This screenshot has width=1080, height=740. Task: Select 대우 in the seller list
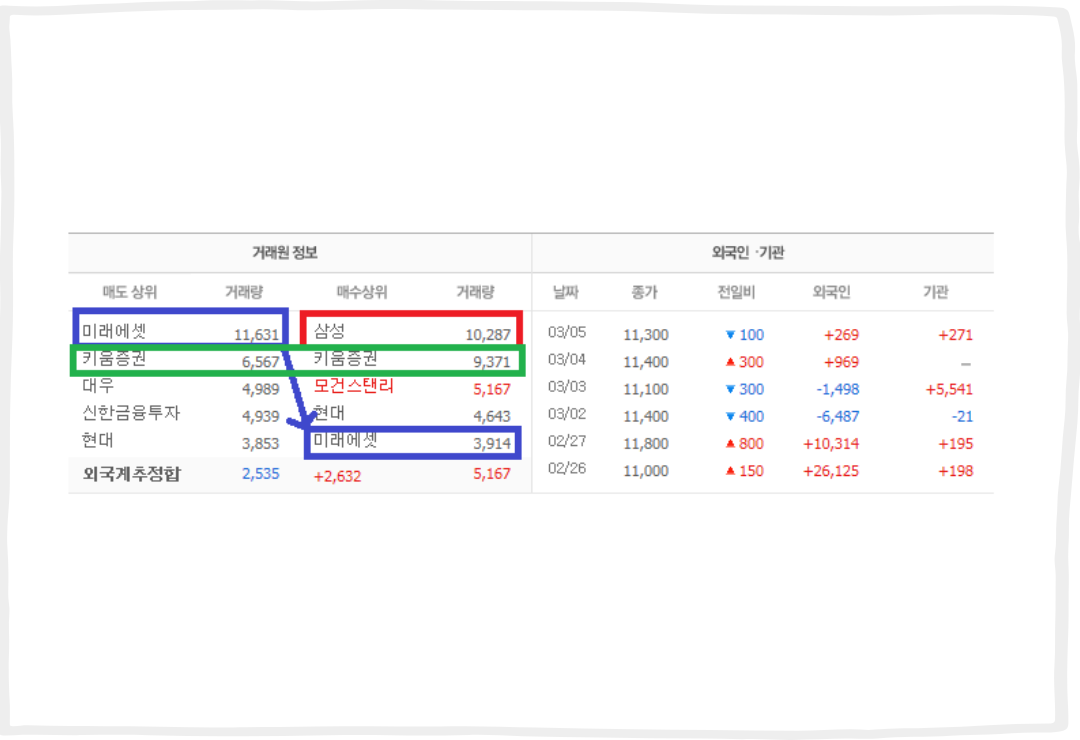98,385
